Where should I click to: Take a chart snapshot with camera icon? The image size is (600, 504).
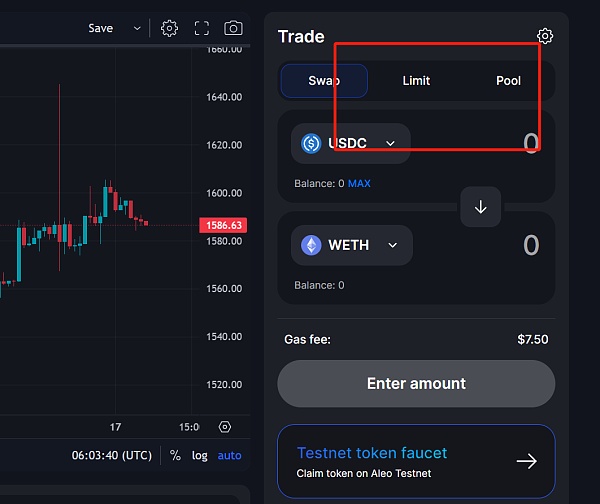point(233,28)
